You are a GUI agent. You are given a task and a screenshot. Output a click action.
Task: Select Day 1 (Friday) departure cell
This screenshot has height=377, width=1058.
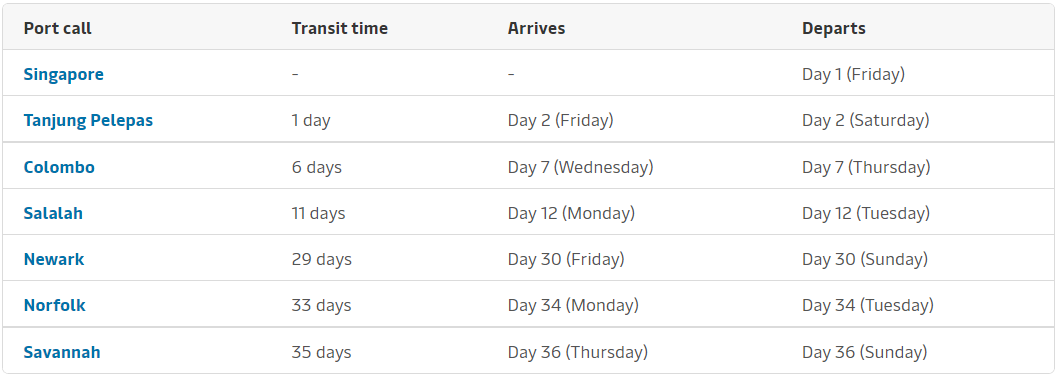(x=854, y=74)
